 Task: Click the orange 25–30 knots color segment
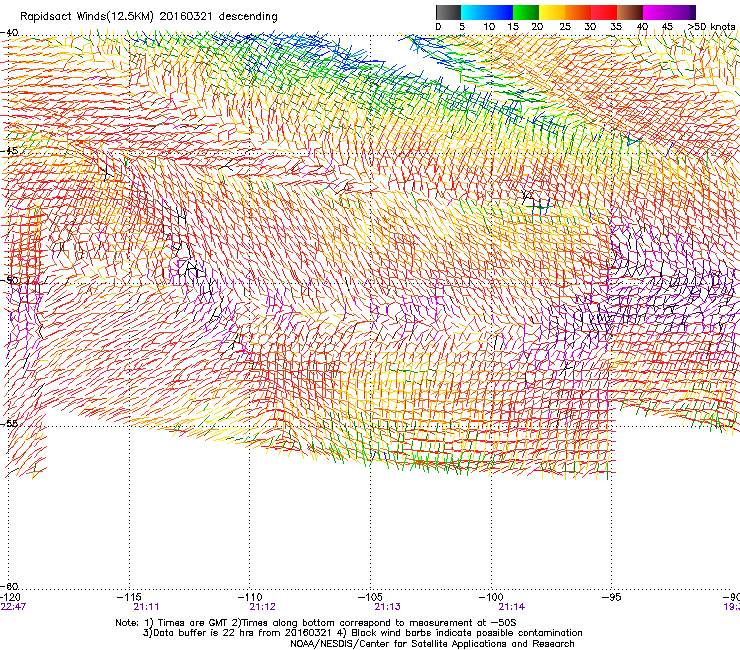[578, 12]
